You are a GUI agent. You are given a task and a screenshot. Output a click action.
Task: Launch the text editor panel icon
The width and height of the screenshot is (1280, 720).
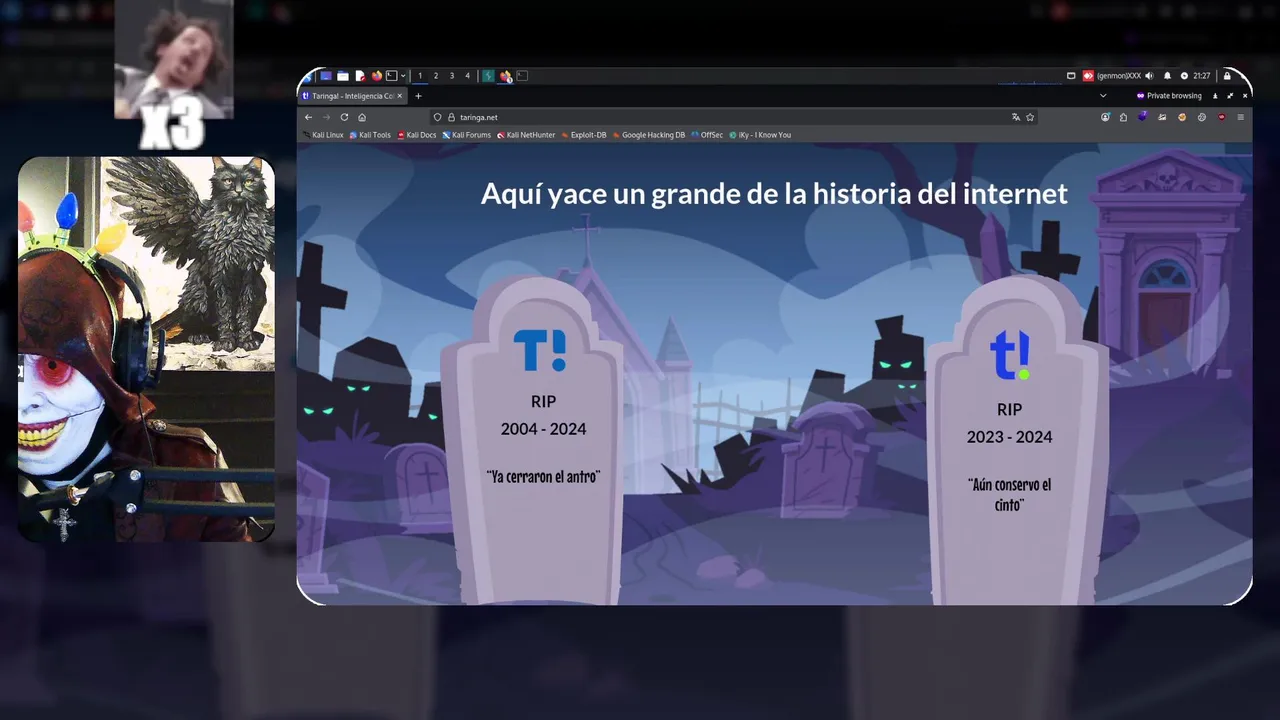point(360,76)
